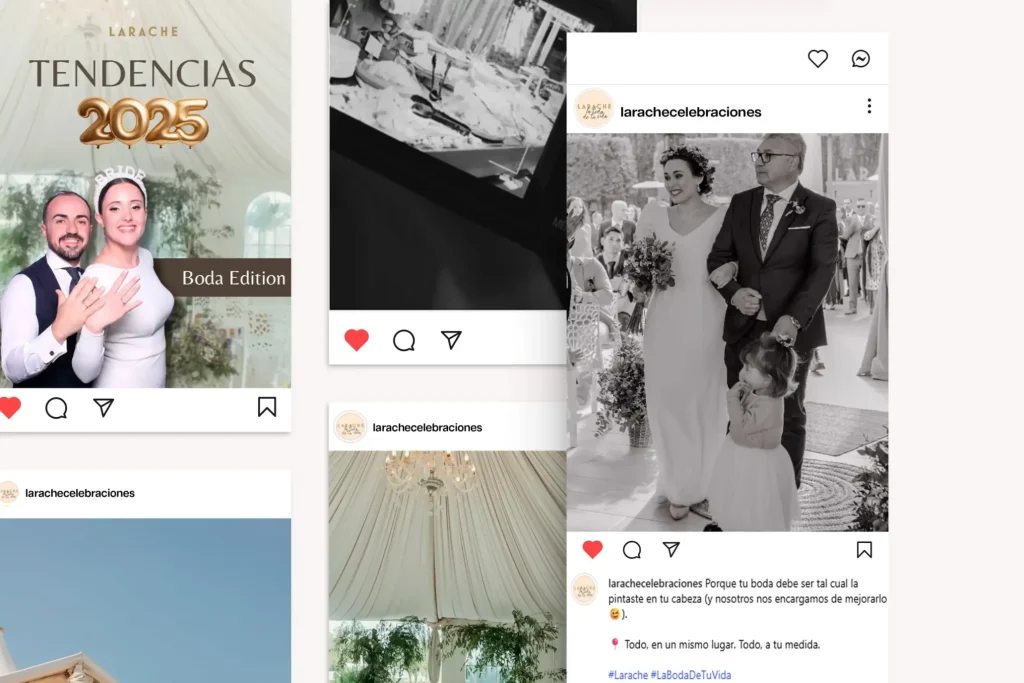Open the Messenger icon at top
Viewport: 1024px width, 683px height.
[x=861, y=59]
